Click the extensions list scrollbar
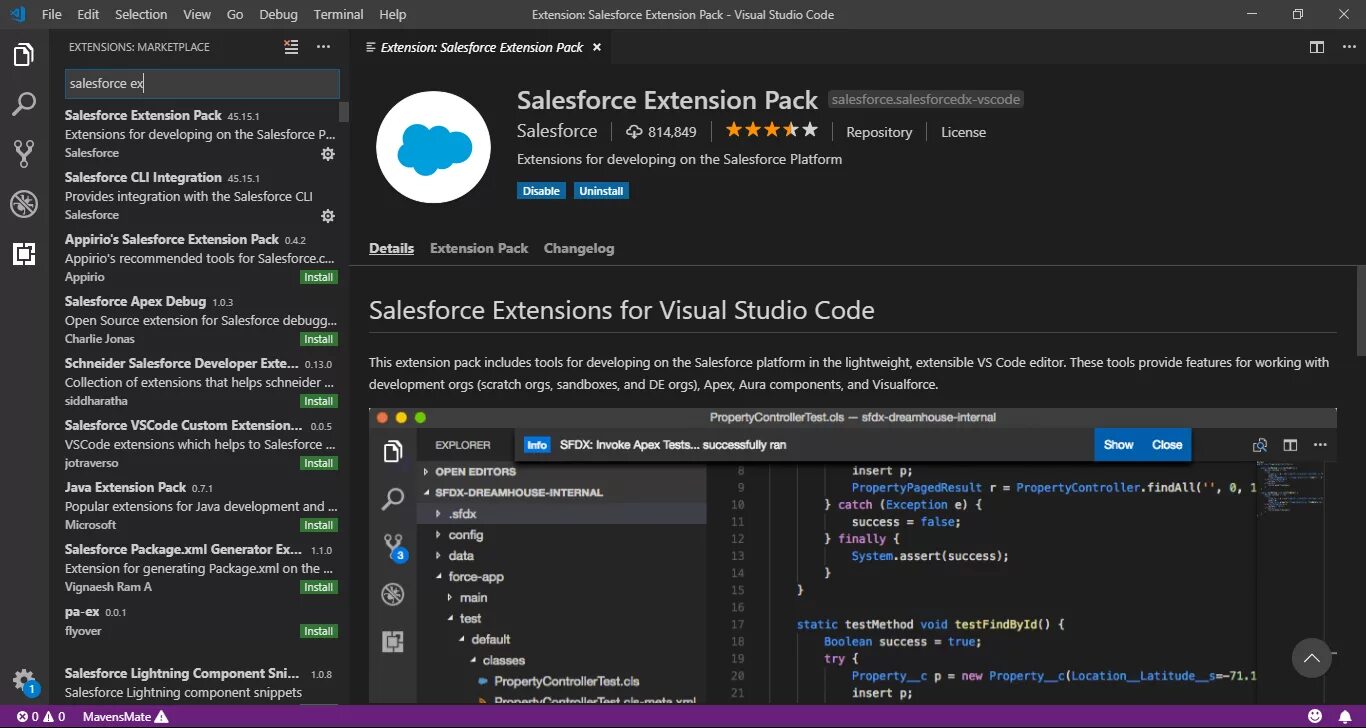This screenshot has height=728, width=1366. tap(344, 111)
